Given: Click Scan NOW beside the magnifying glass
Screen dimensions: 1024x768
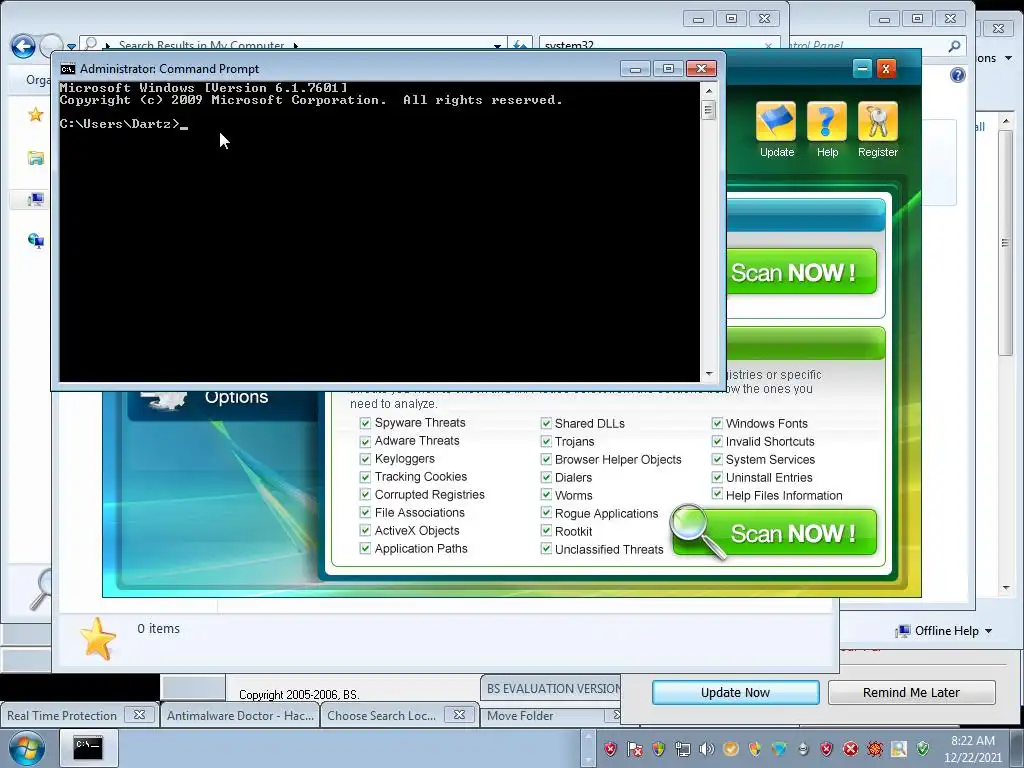Looking at the screenshot, I should [775, 533].
